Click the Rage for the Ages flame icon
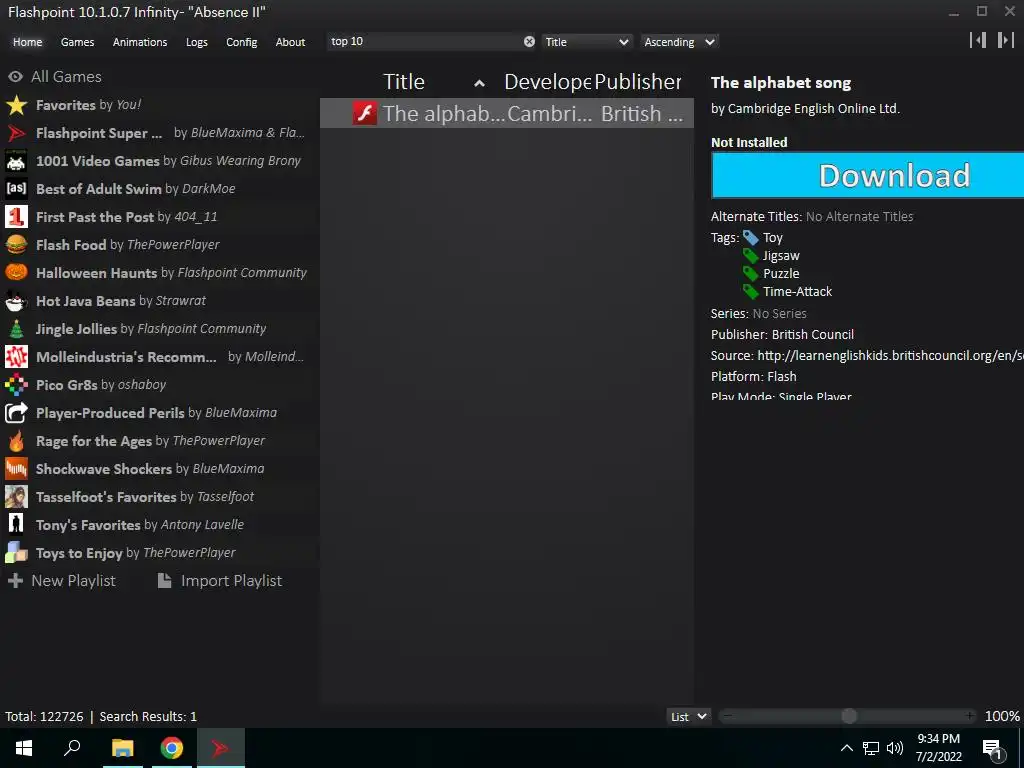The height and width of the screenshot is (768, 1024). 16,441
